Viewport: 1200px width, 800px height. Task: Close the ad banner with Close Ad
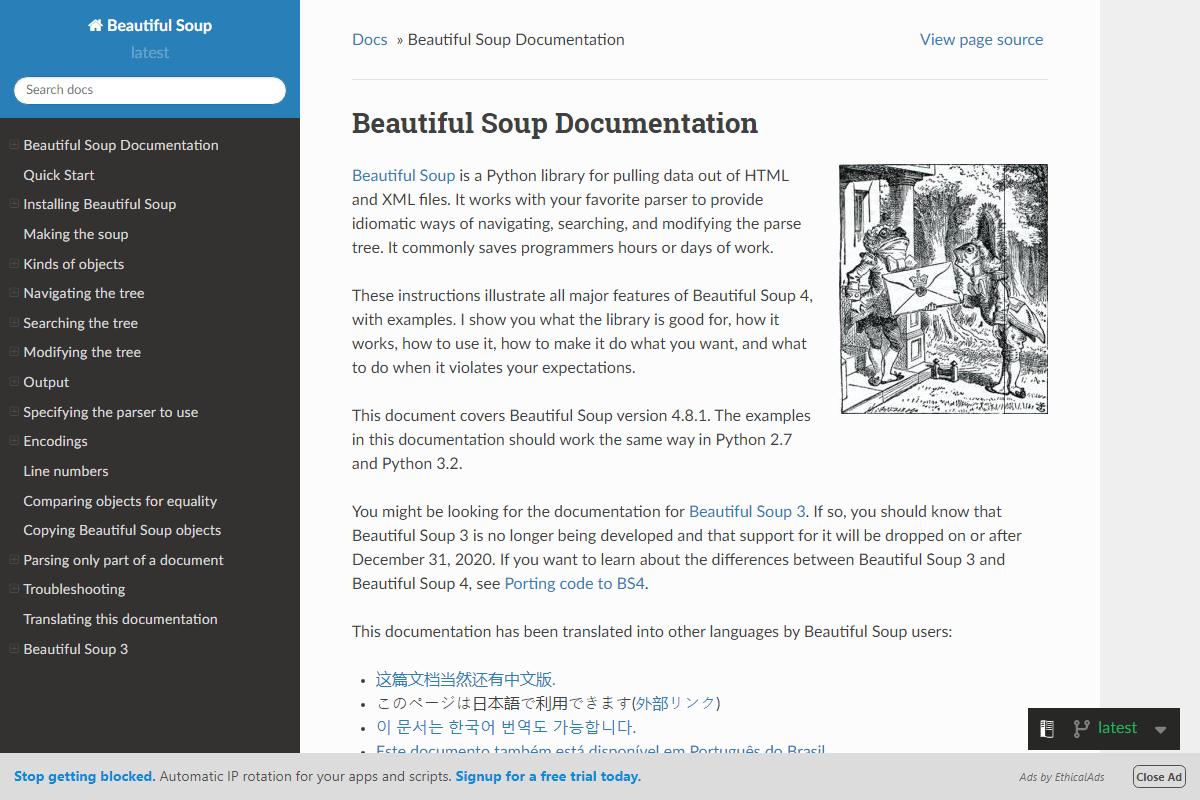click(1158, 777)
